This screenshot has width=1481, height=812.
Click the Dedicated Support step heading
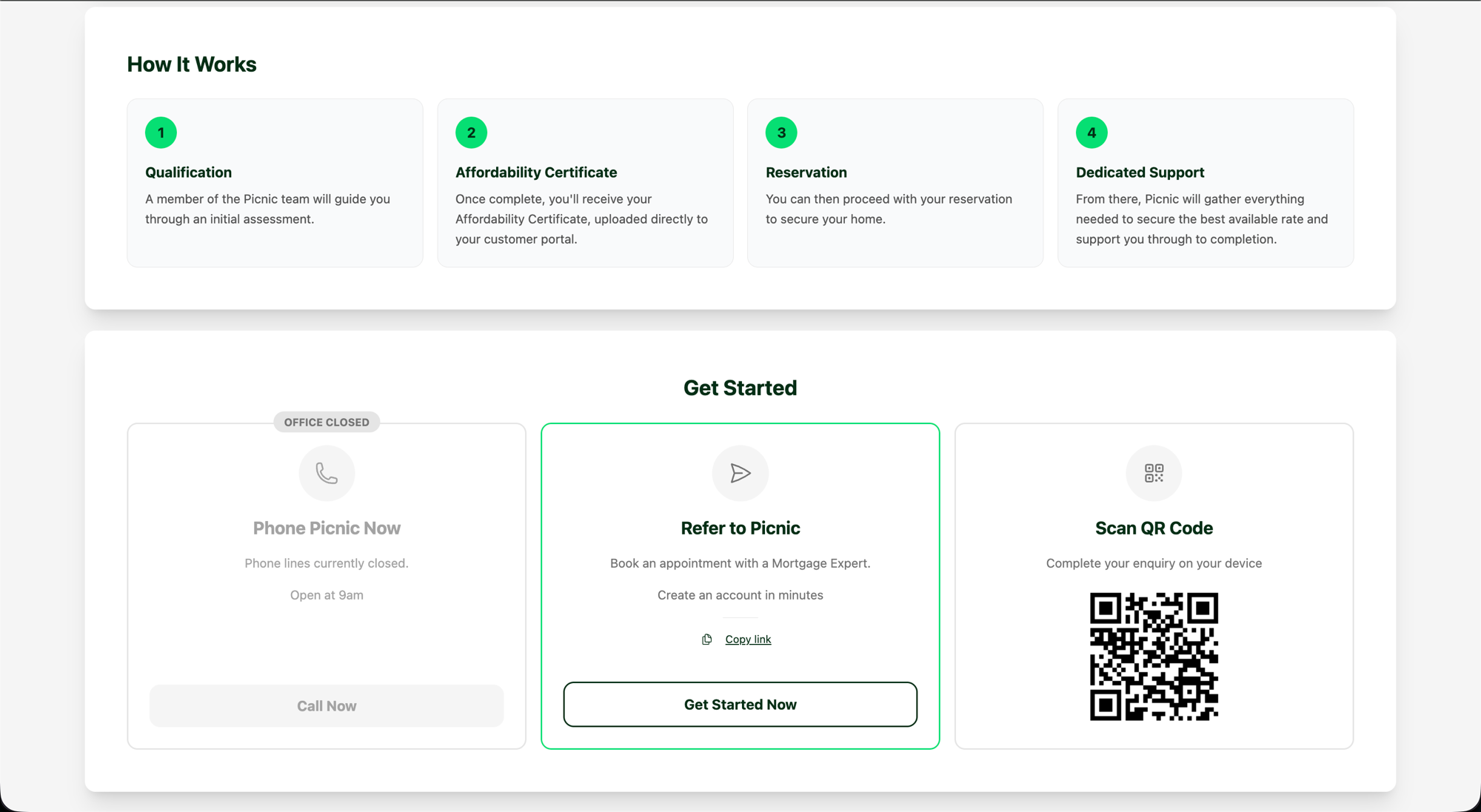click(x=1140, y=172)
